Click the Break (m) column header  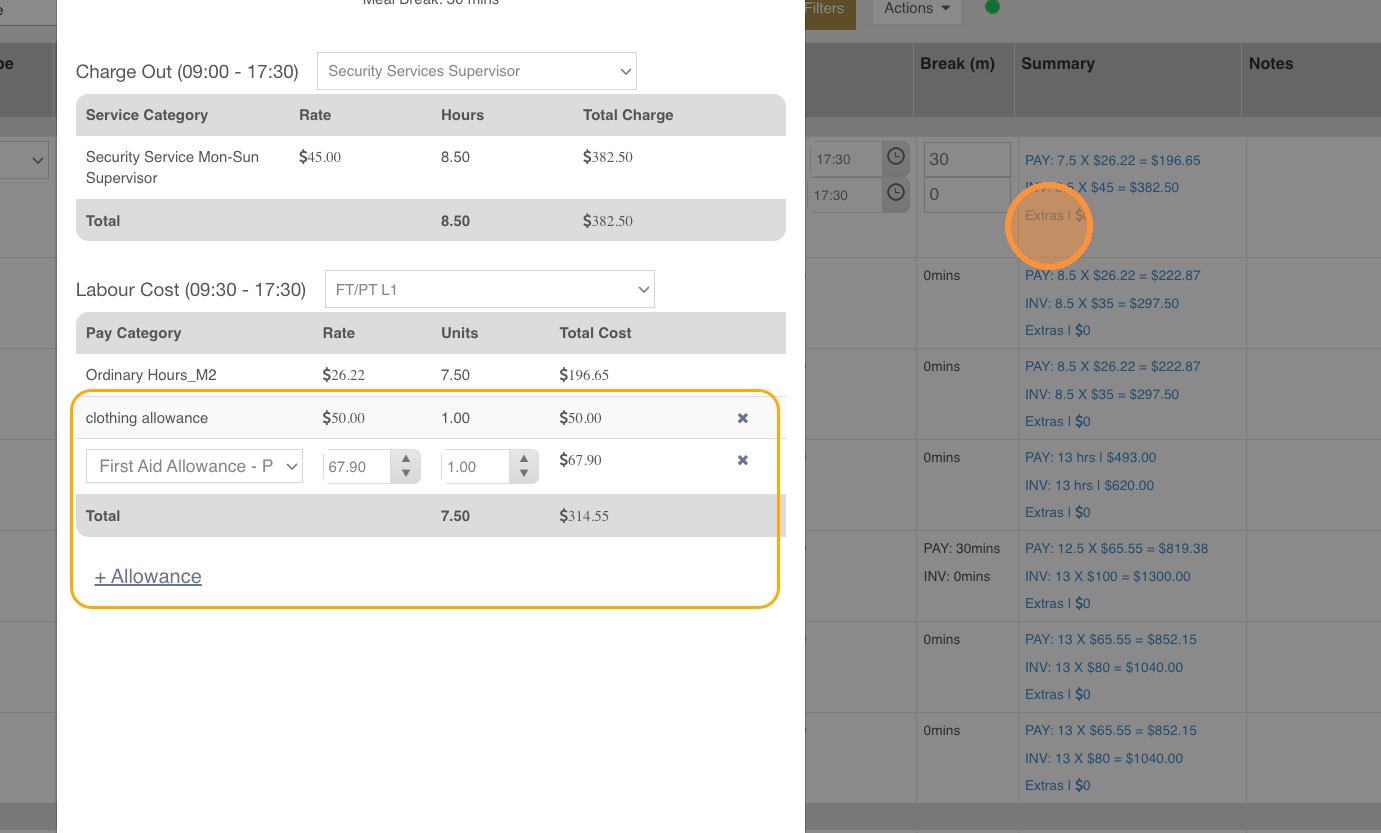(x=958, y=63)
